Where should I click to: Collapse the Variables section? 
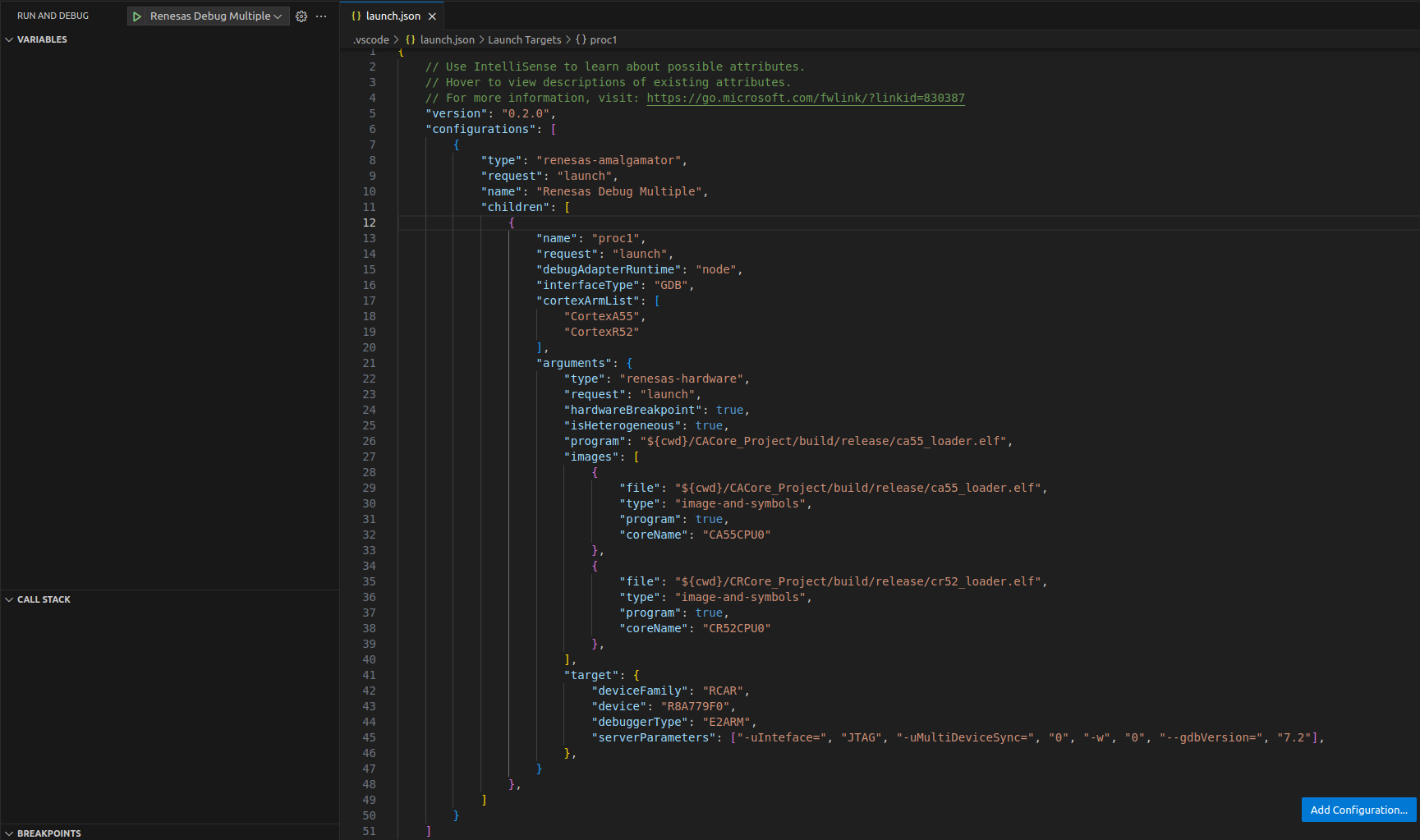[x=42, y=39]
